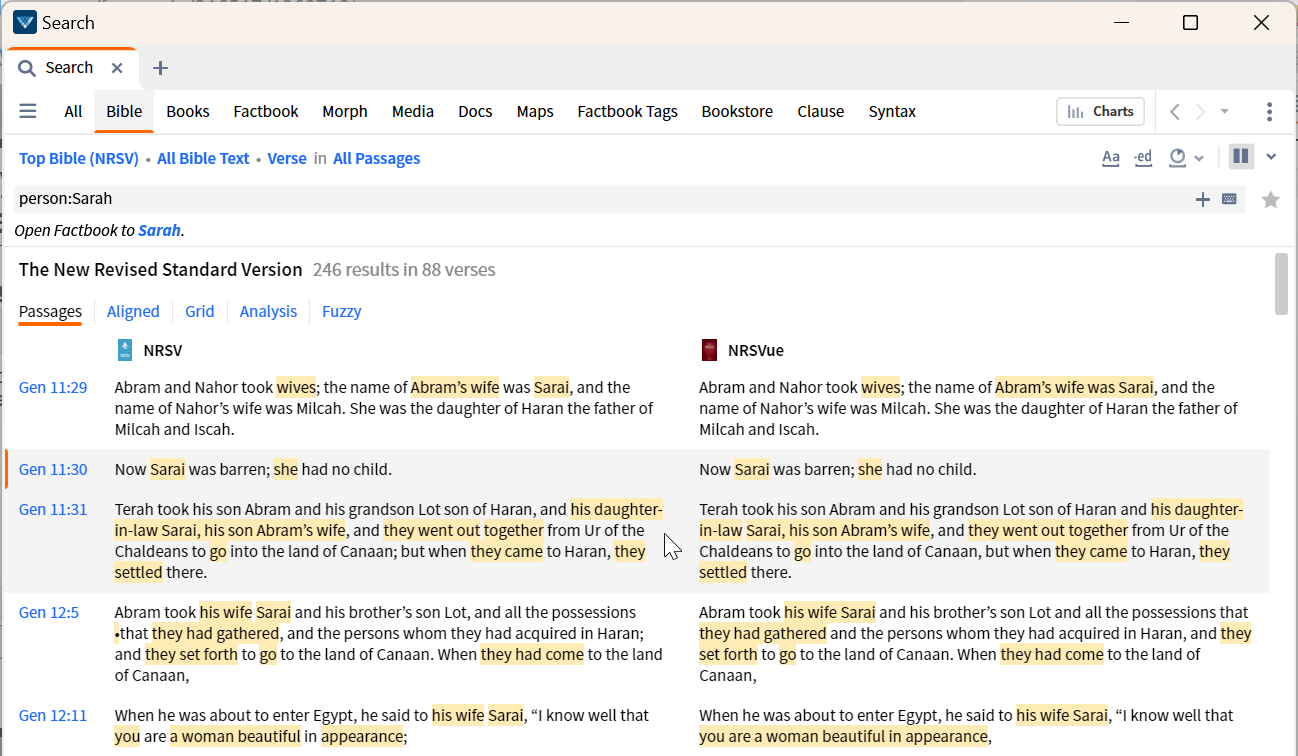Add a new tab with plus
The image size is (1298, 756).
tap(160, 68)
